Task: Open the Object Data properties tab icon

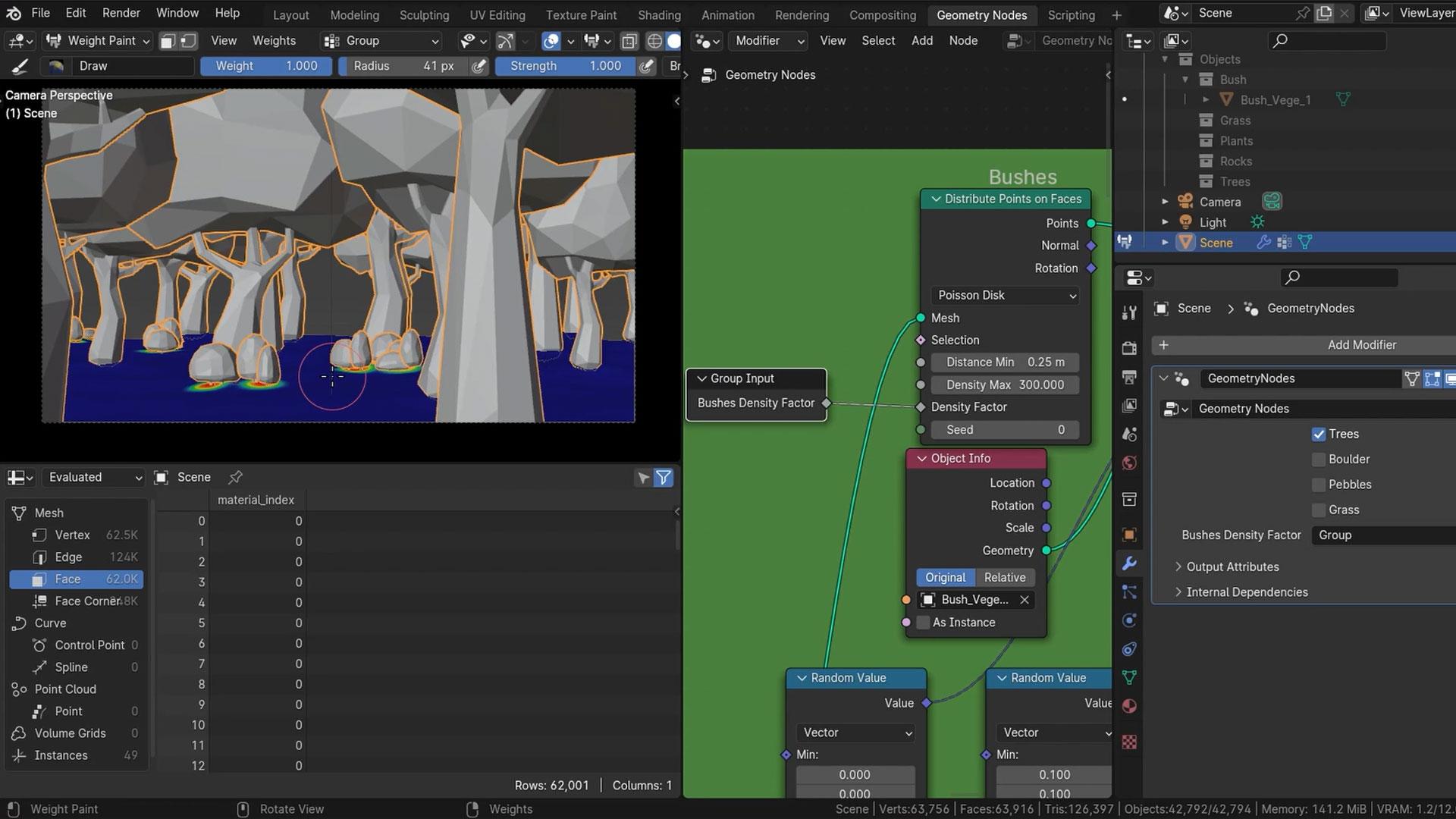Action: (1129, 677)
